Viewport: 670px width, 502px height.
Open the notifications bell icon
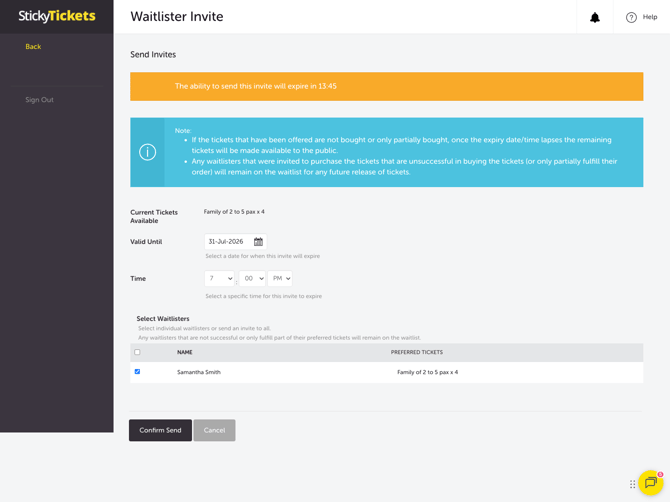pyautogui.click(x=594, y=18)
